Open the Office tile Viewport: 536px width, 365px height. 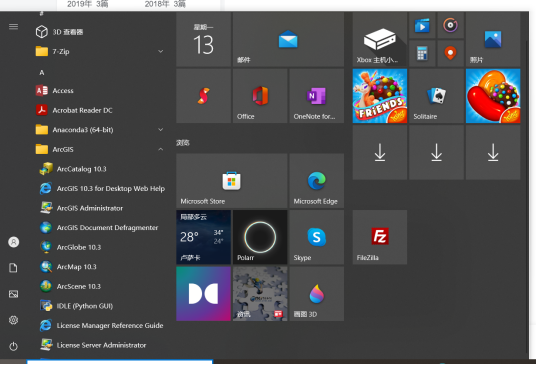(x=260, y=96)
